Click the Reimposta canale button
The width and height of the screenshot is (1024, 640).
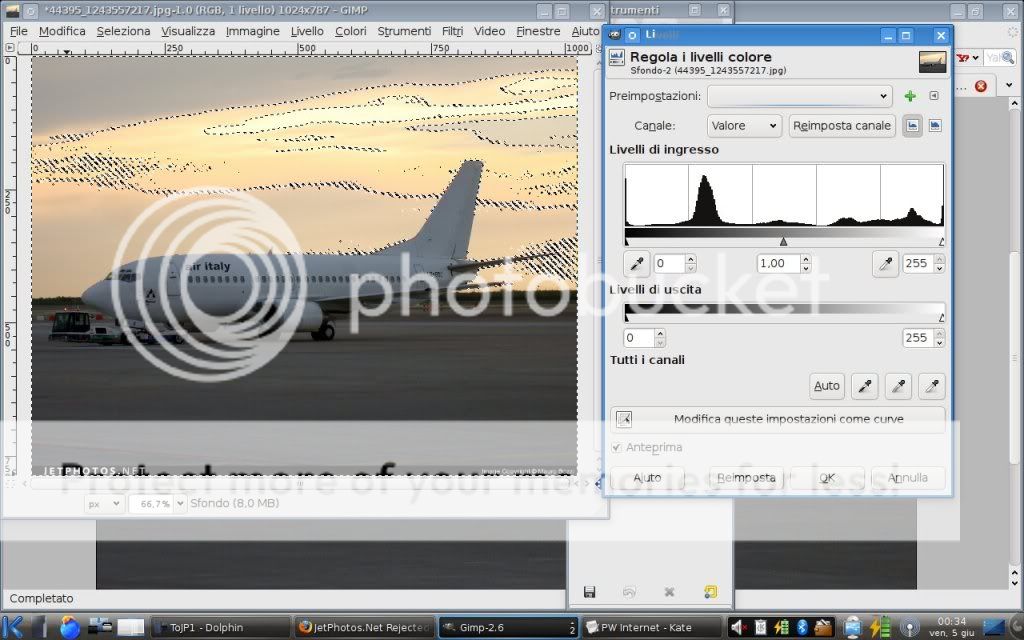point(842,125)
